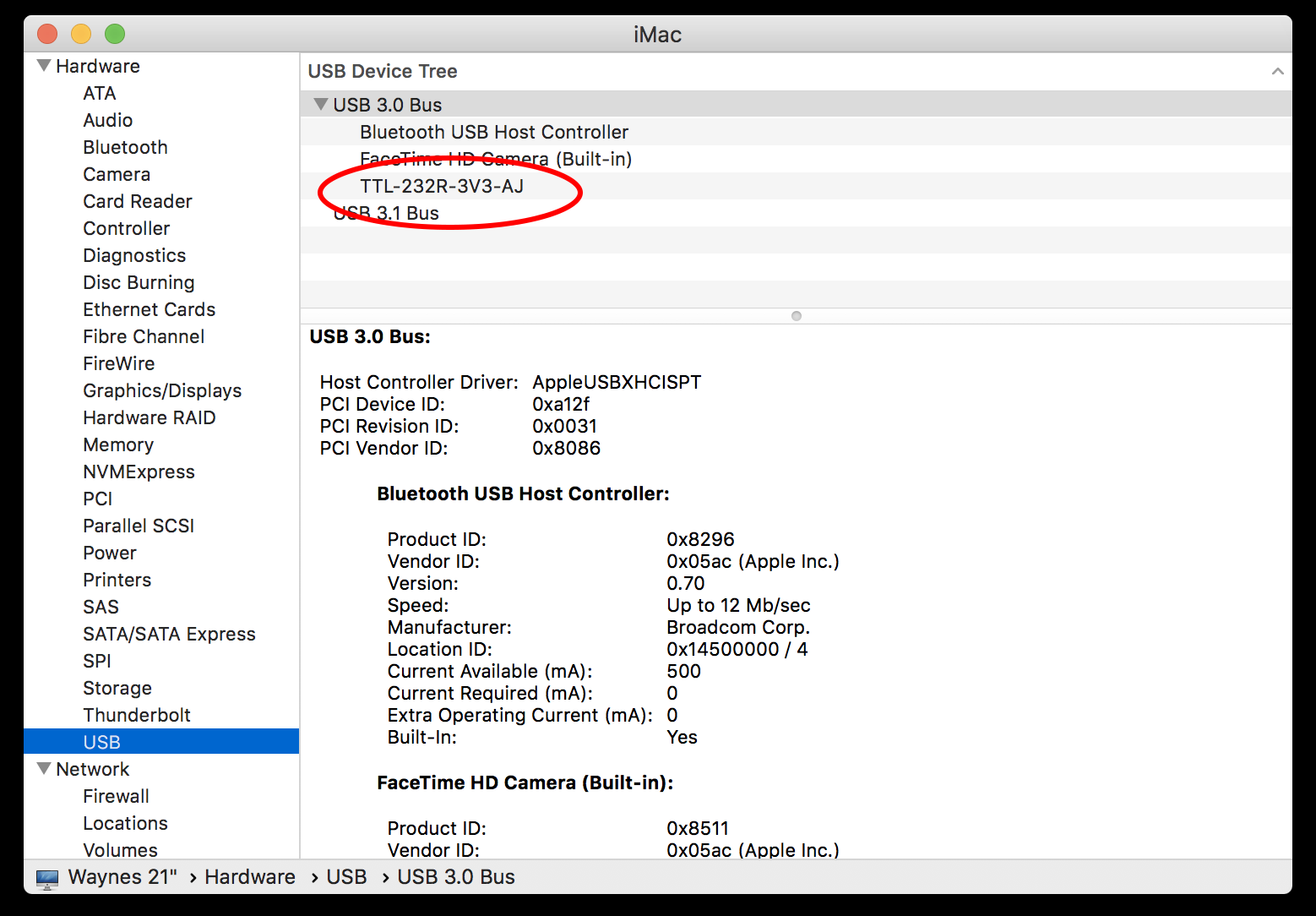Select SAS in the sidebar
Image resolution: width=1316 pixels, height=916 pixels.
[101, 607]
